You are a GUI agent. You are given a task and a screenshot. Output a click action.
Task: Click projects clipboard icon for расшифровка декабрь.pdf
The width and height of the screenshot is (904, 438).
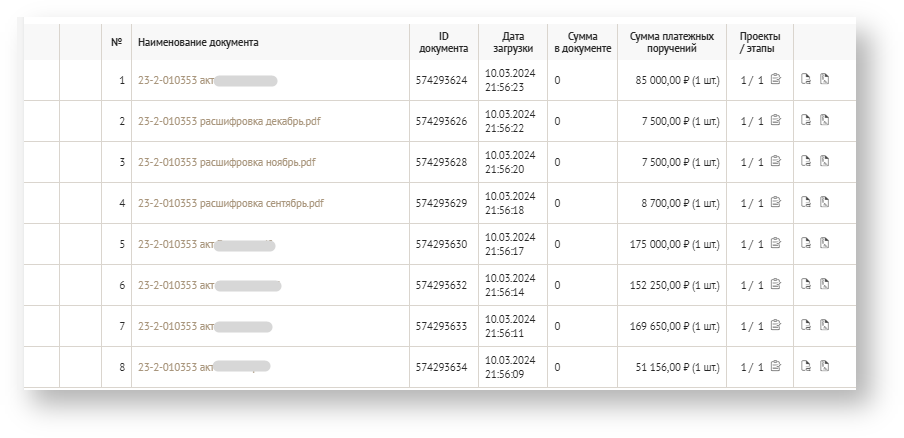(775, 121)
